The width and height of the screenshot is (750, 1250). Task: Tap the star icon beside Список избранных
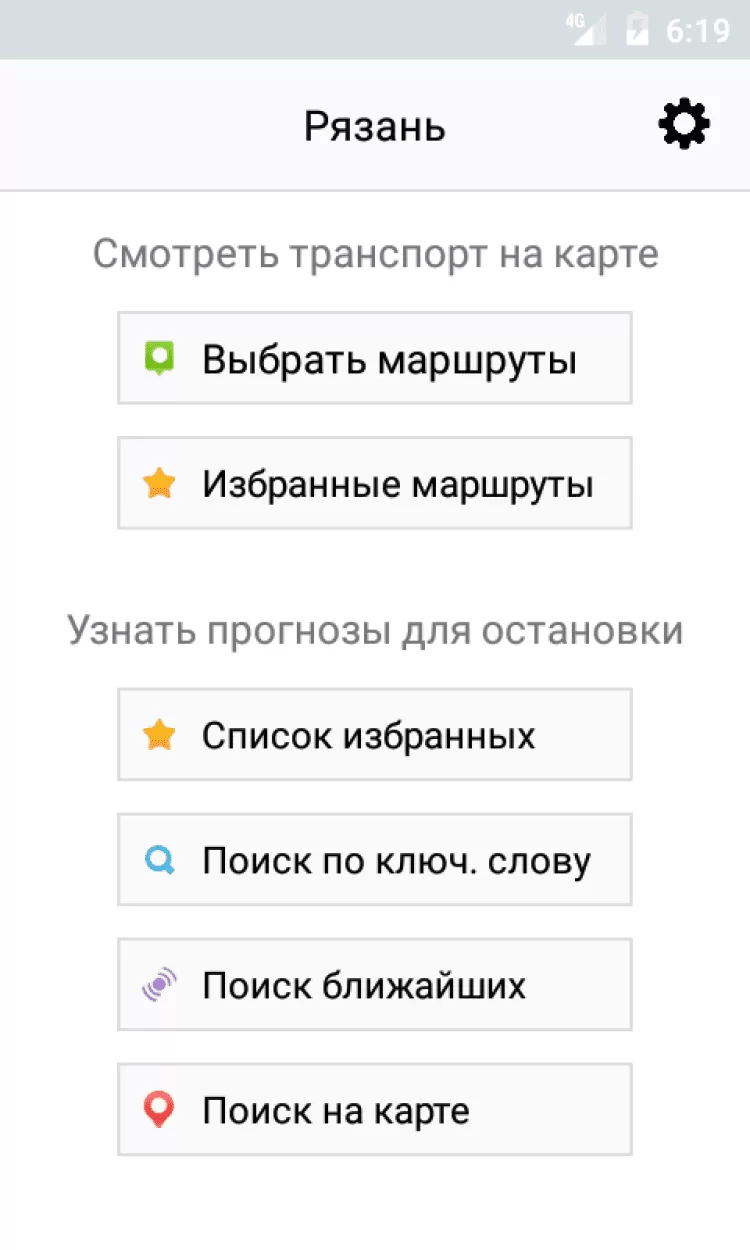click(x=159, y=736)
